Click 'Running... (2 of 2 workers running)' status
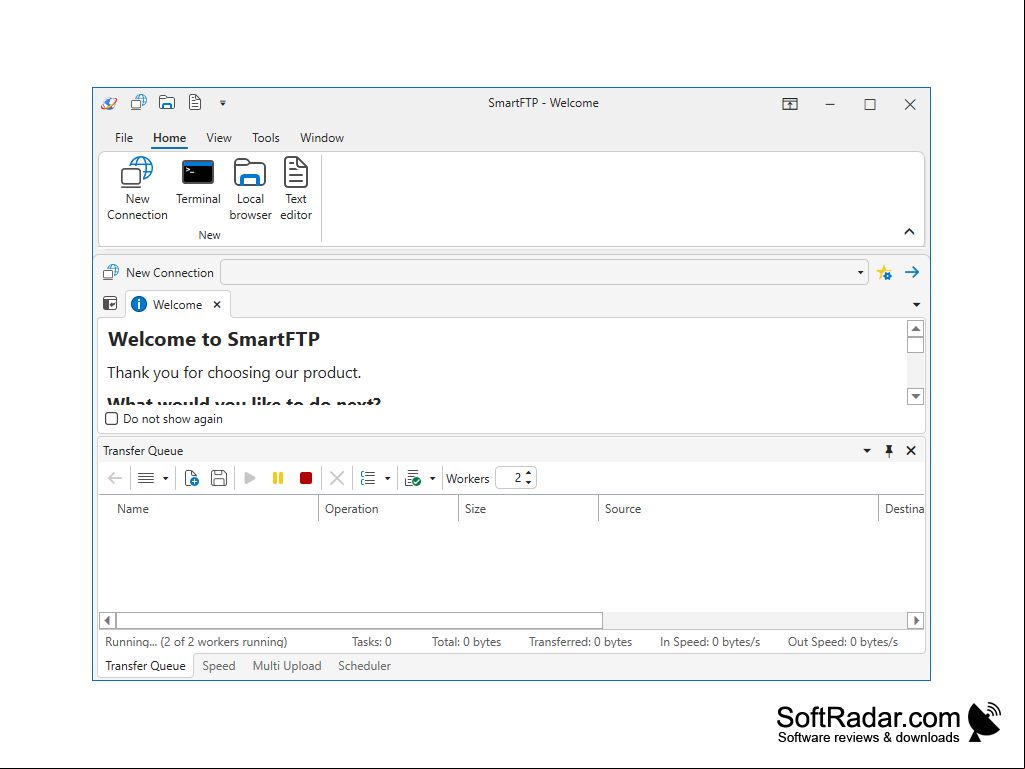Screen dimensions: 1025x769 pyautogui.click(x=196, y=642)
